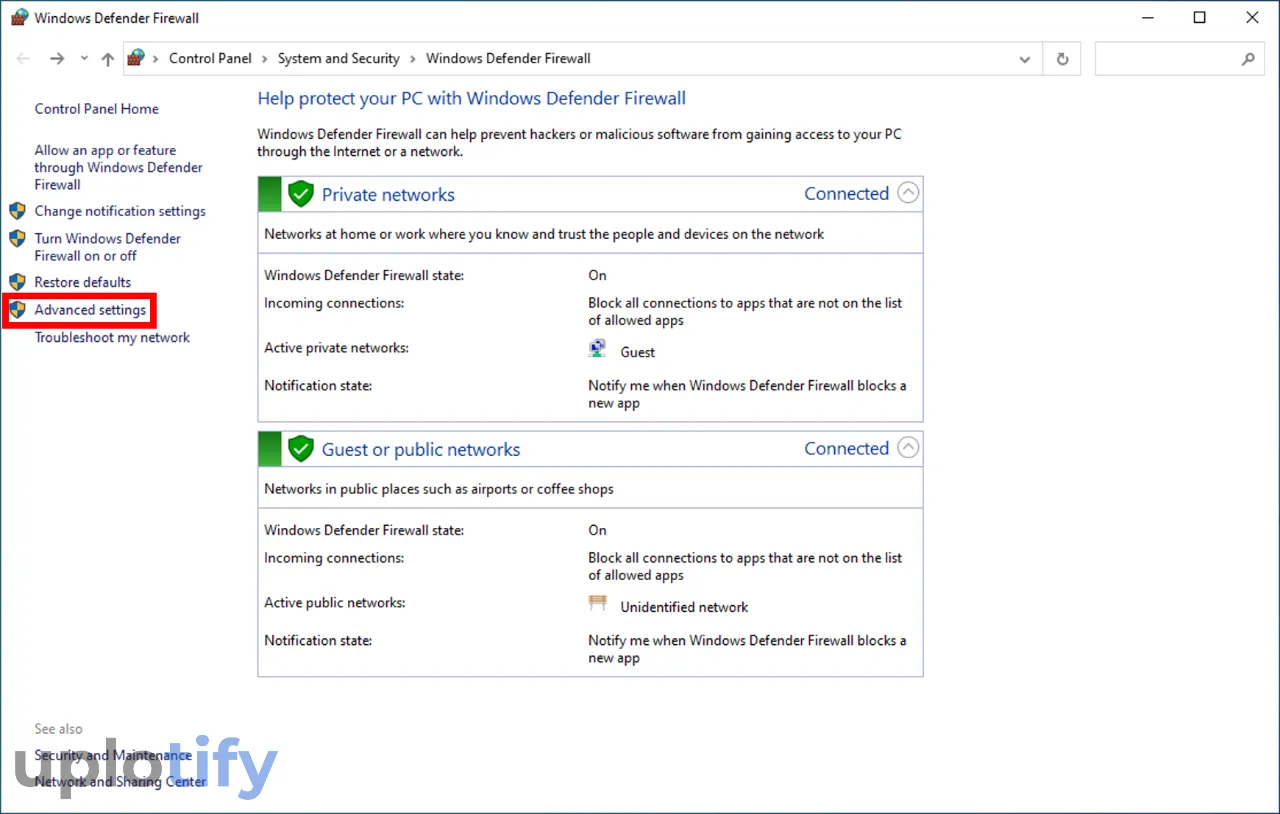The width and height of the screenshot is (1280, 814).
Task: Click shield icon beside Change notification settings
Action: click(17, 211)
